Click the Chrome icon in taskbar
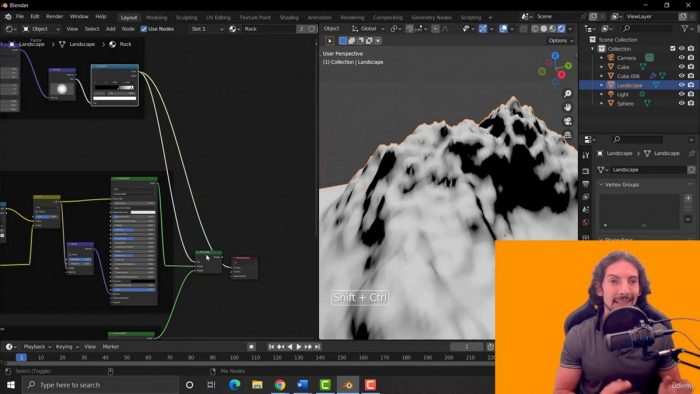Viewport: 700px width, 394px height. (280, 385)
